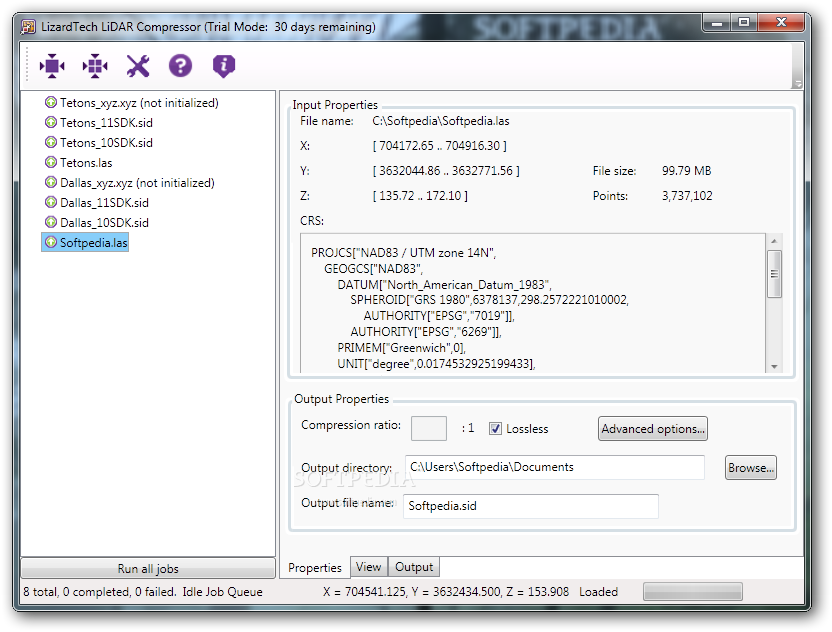This screenshot has width=832, height=632.
Task: Click the add file toolbar icon
Action: 52,66
